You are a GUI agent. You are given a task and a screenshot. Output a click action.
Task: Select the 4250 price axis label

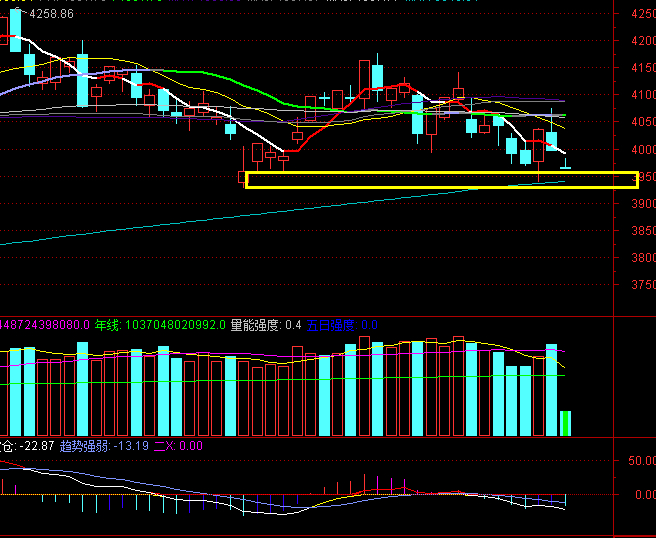point(643,14)
